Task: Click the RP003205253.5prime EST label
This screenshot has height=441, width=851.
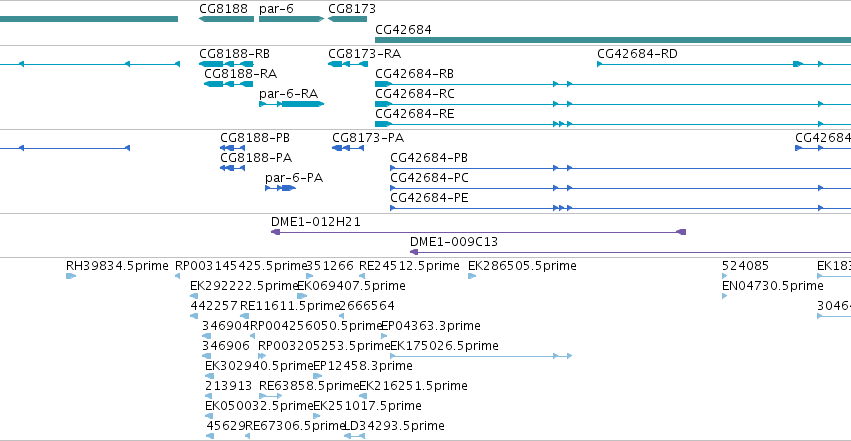Action: pyautogui.click(x=325, y=346)
